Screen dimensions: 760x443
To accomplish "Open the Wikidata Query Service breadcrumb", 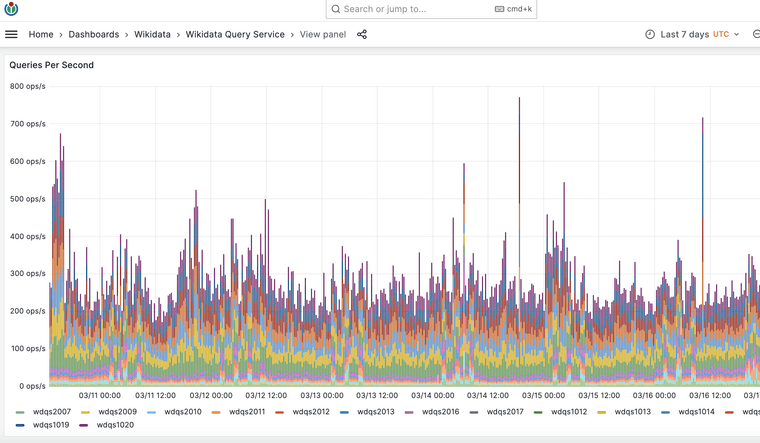I will click(237, 34).
